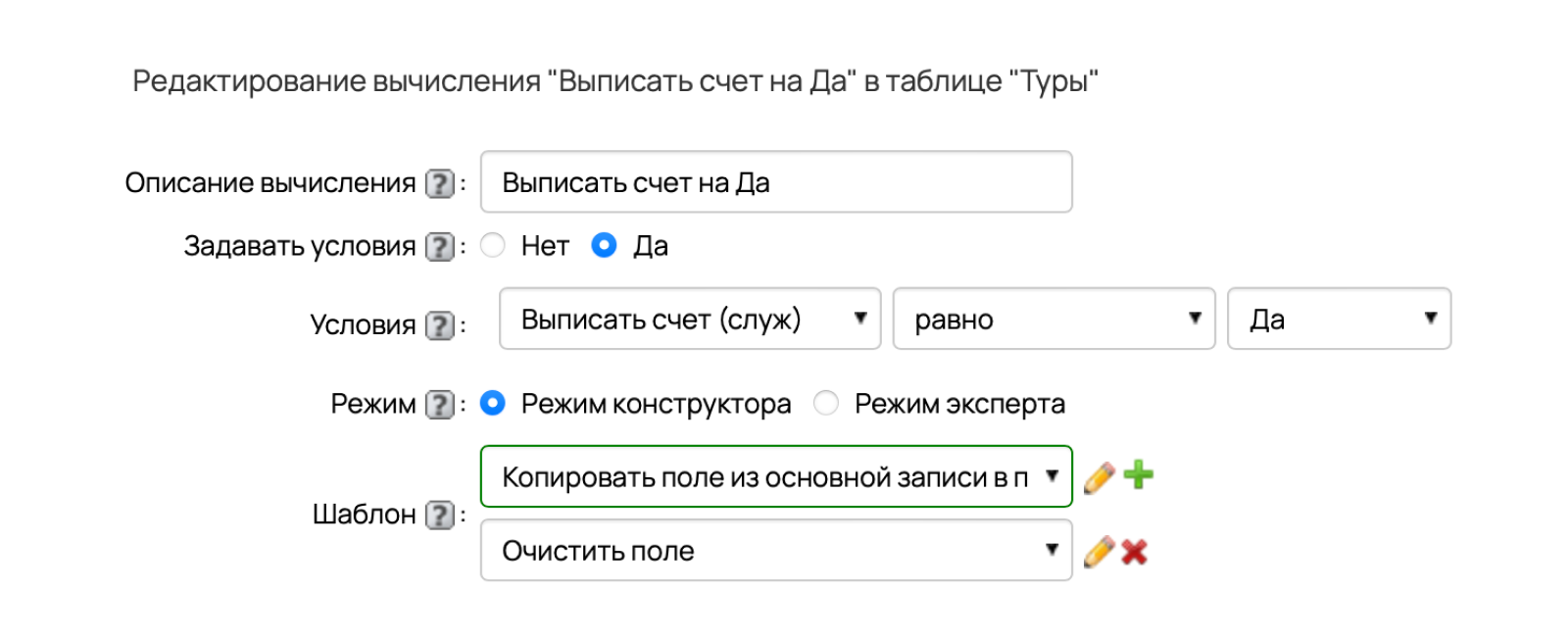Expand the Очистить поле template dropdown

776,550
